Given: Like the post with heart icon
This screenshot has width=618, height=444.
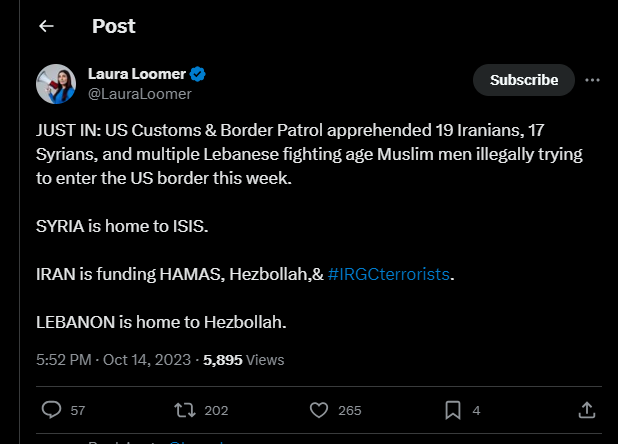Looking at the screenshot, I should coord(319,410).
